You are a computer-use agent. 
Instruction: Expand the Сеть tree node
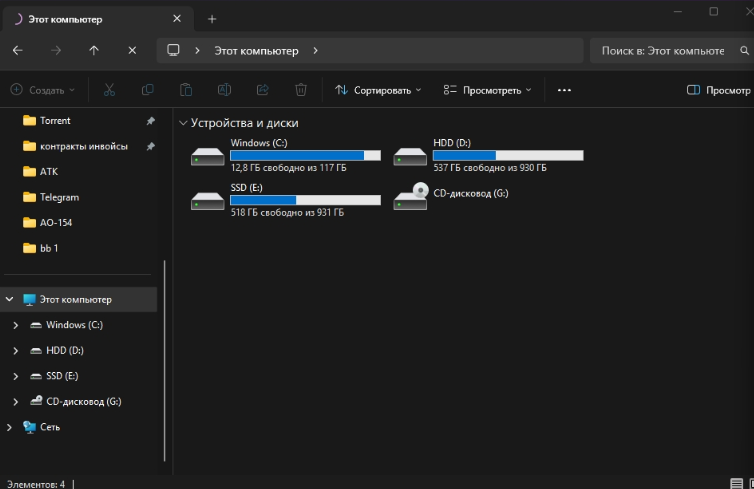click(10, 427)
